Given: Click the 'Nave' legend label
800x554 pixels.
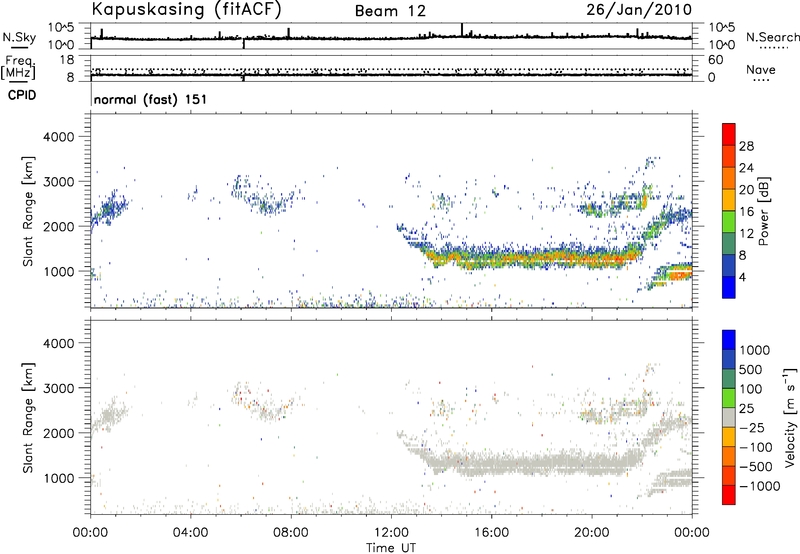Looking at the screenshot, I should [761, 69].
